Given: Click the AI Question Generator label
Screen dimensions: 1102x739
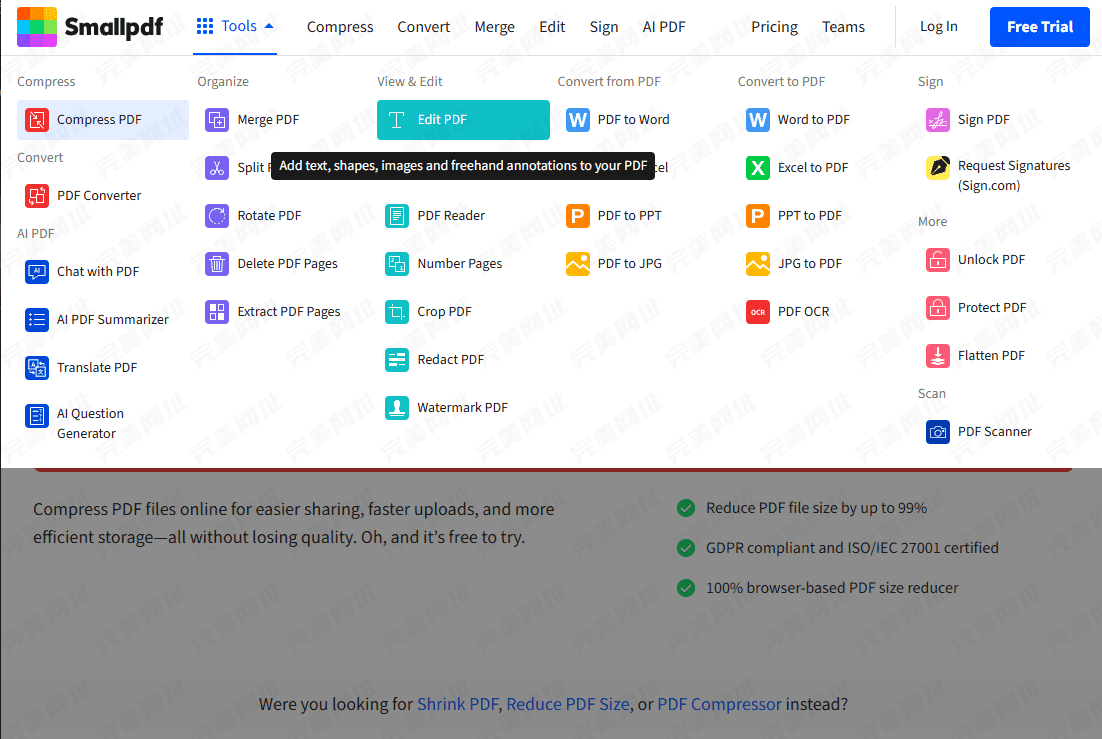Looking at the screenshot, I should 90,423.
